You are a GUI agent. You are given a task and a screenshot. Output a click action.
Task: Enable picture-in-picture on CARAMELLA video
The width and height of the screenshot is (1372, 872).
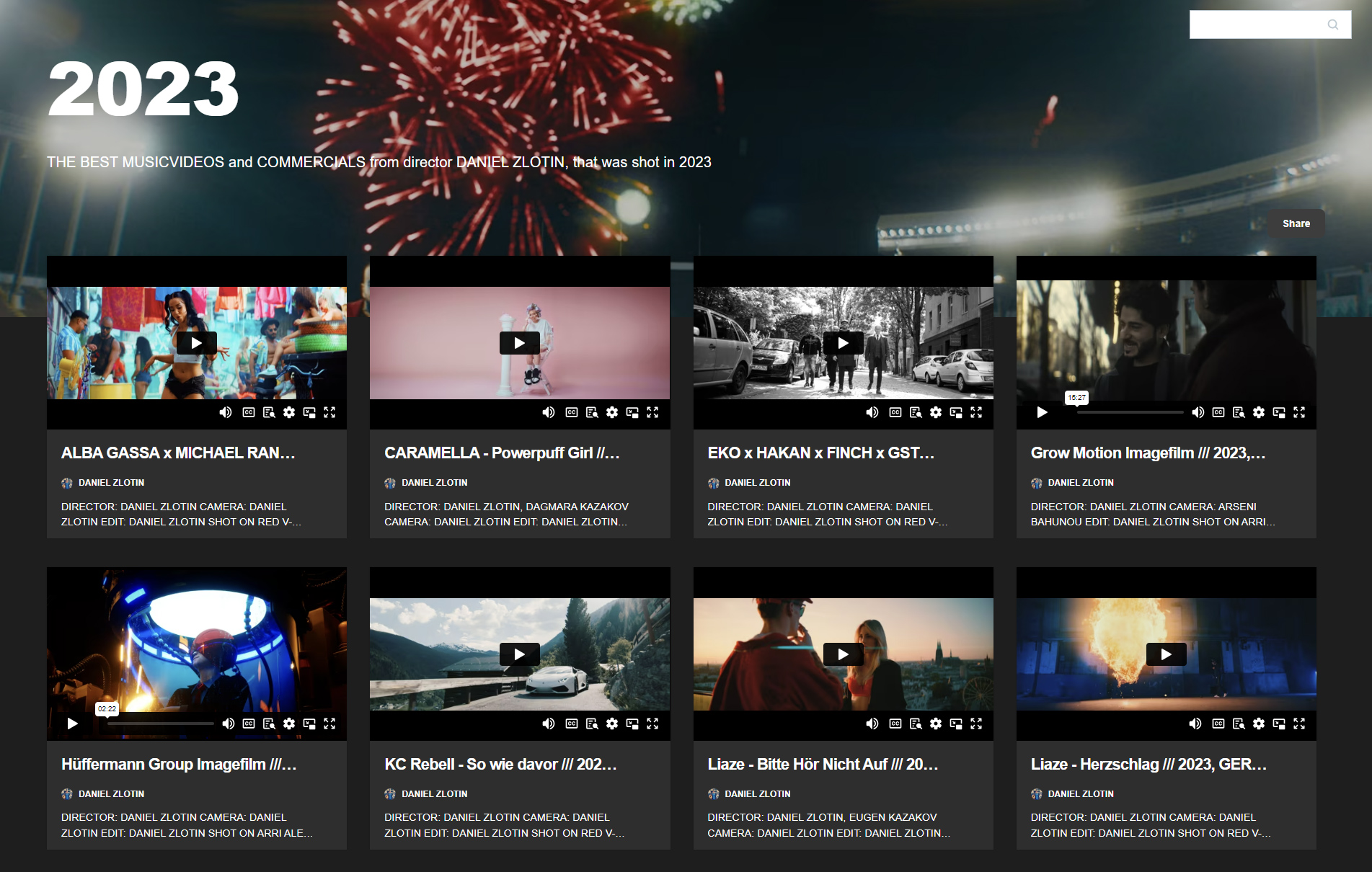click(632, 412)
